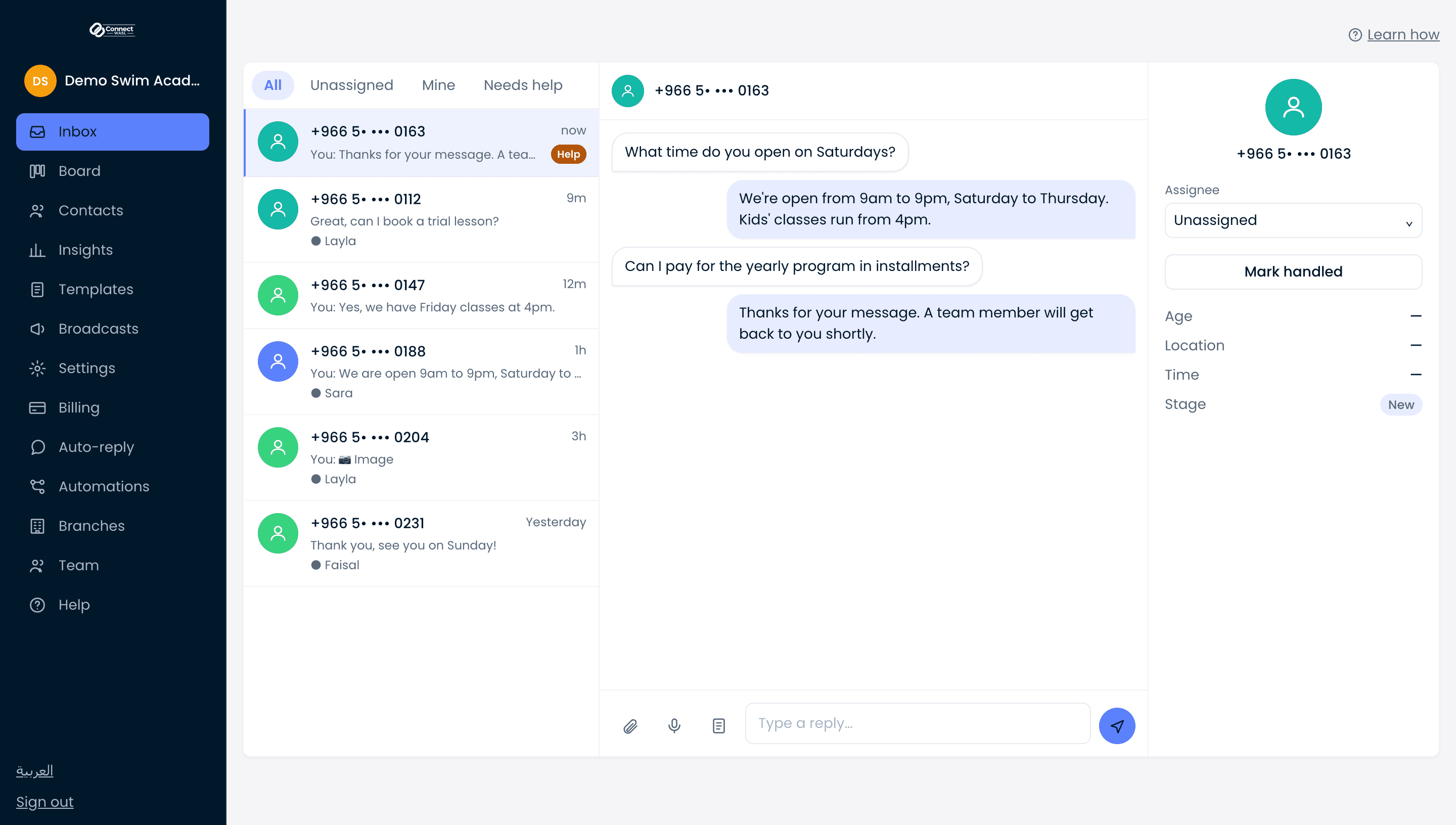This screenshot has width=1456, height=825.
Task: Click the microphone voice note icon
Action: (x=674, y=726)
